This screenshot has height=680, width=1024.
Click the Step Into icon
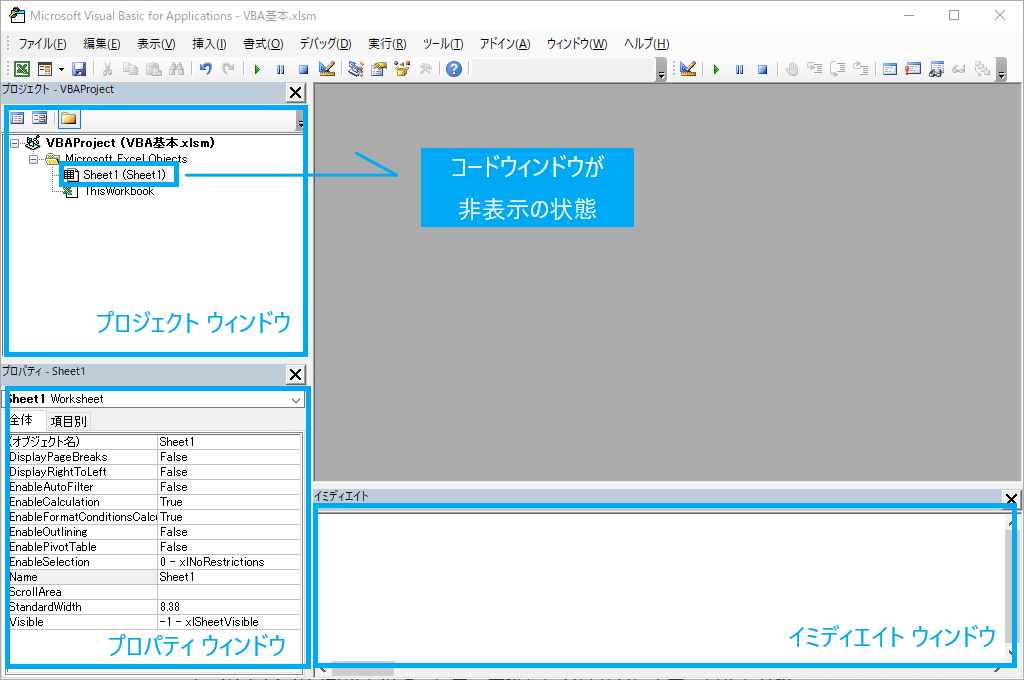[x=814, y=69]
